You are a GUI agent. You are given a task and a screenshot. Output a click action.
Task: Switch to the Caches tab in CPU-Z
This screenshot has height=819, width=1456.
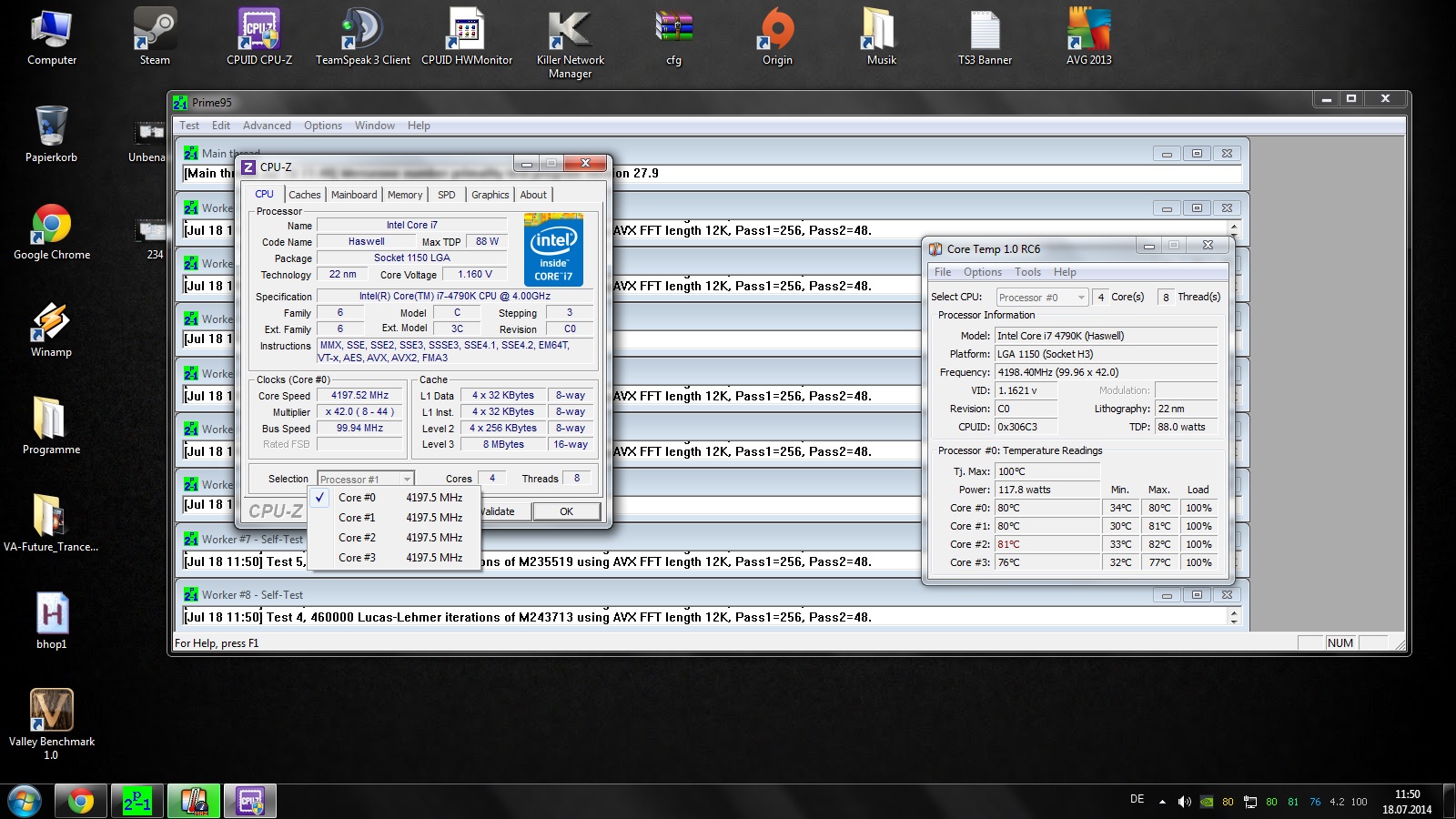[x=305, y=195]
